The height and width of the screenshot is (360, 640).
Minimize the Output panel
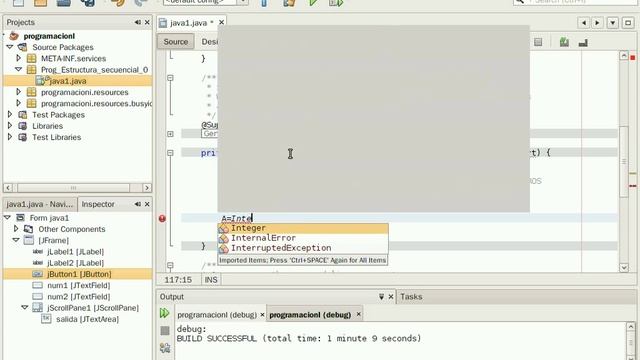click(x=381, y=297)
